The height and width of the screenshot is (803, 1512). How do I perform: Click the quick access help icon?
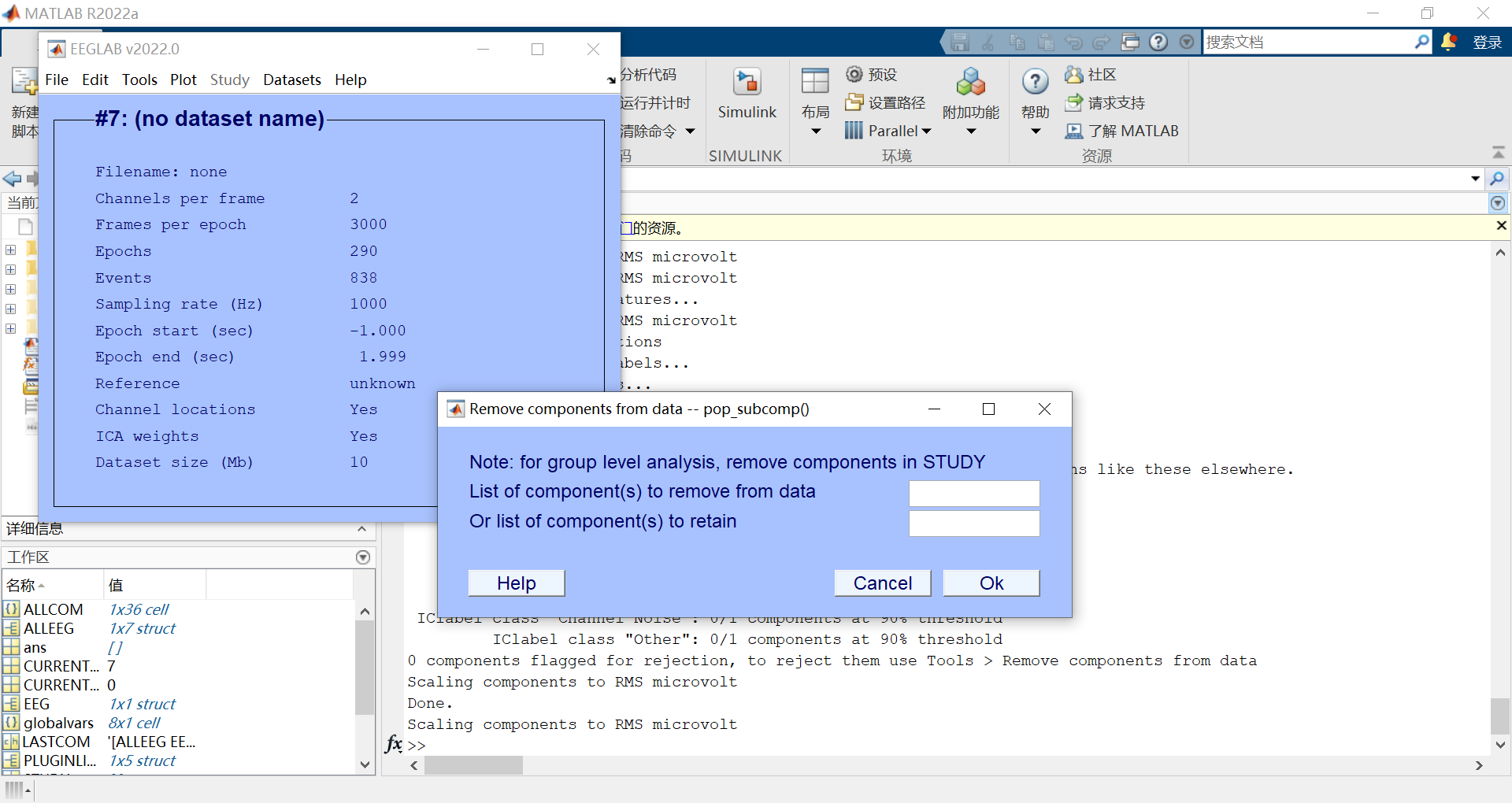(1158, 42)
